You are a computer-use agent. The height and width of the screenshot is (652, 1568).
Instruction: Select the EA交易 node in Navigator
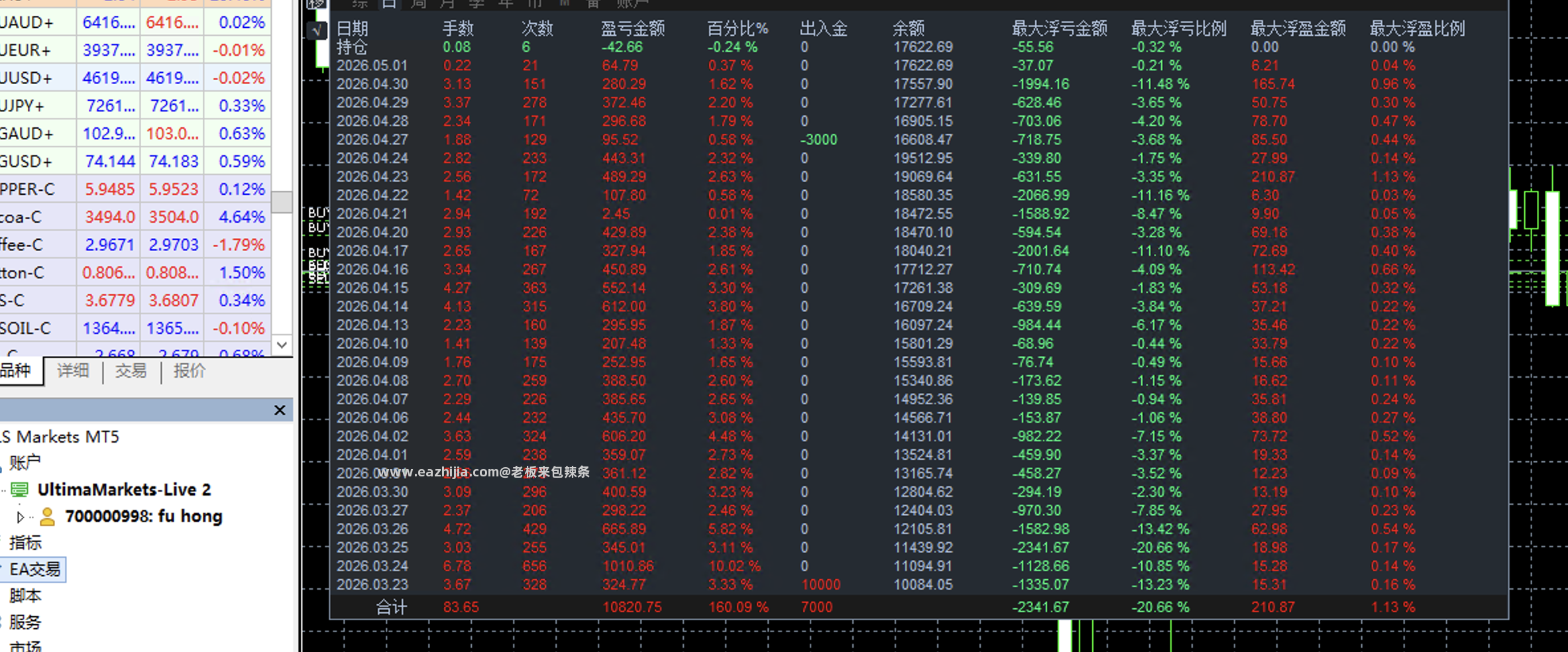pos(34,569)
